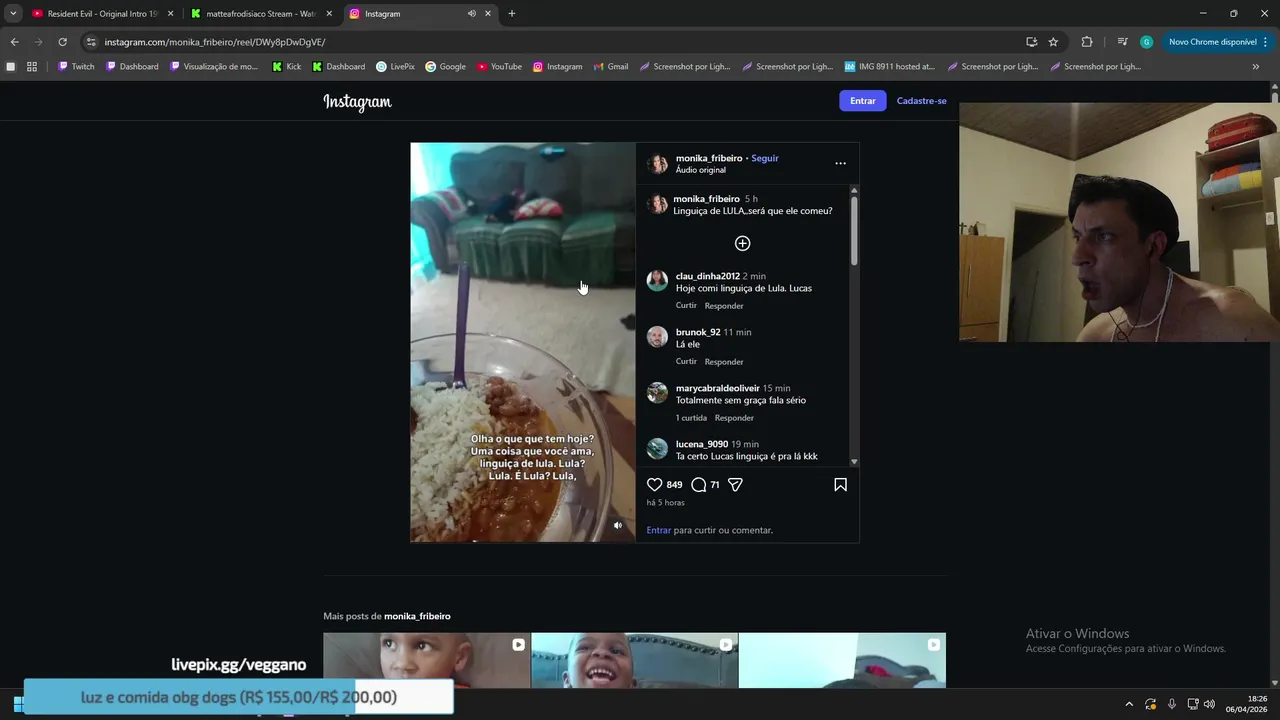1280x720 pixels.
Task: Open the system volume icon
Action: [1209, 704]
